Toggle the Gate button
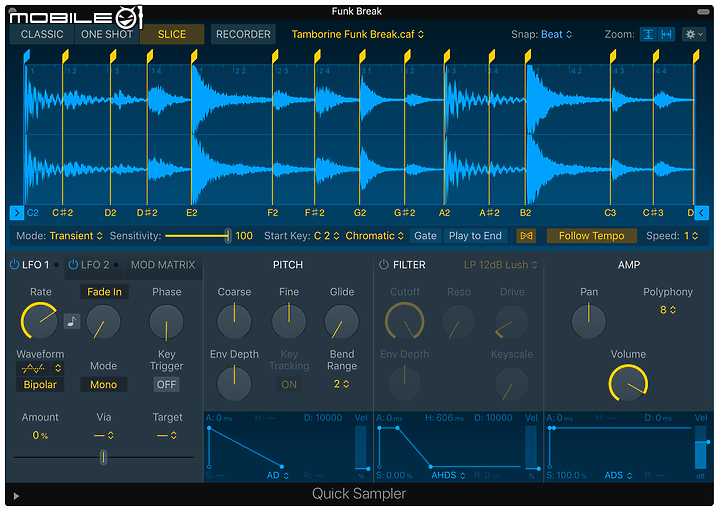 (425, 236)
